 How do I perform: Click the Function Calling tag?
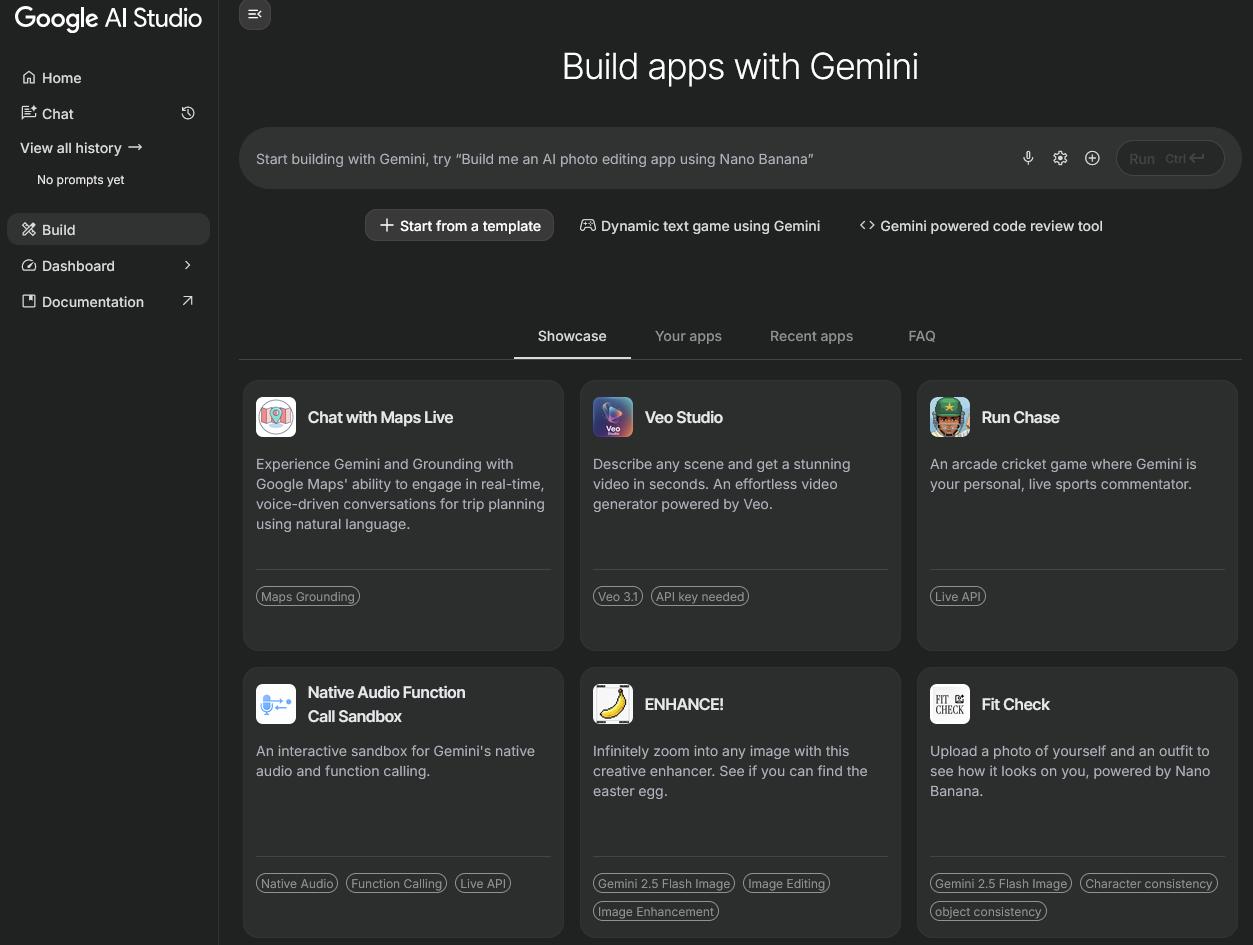click(396, 884)
